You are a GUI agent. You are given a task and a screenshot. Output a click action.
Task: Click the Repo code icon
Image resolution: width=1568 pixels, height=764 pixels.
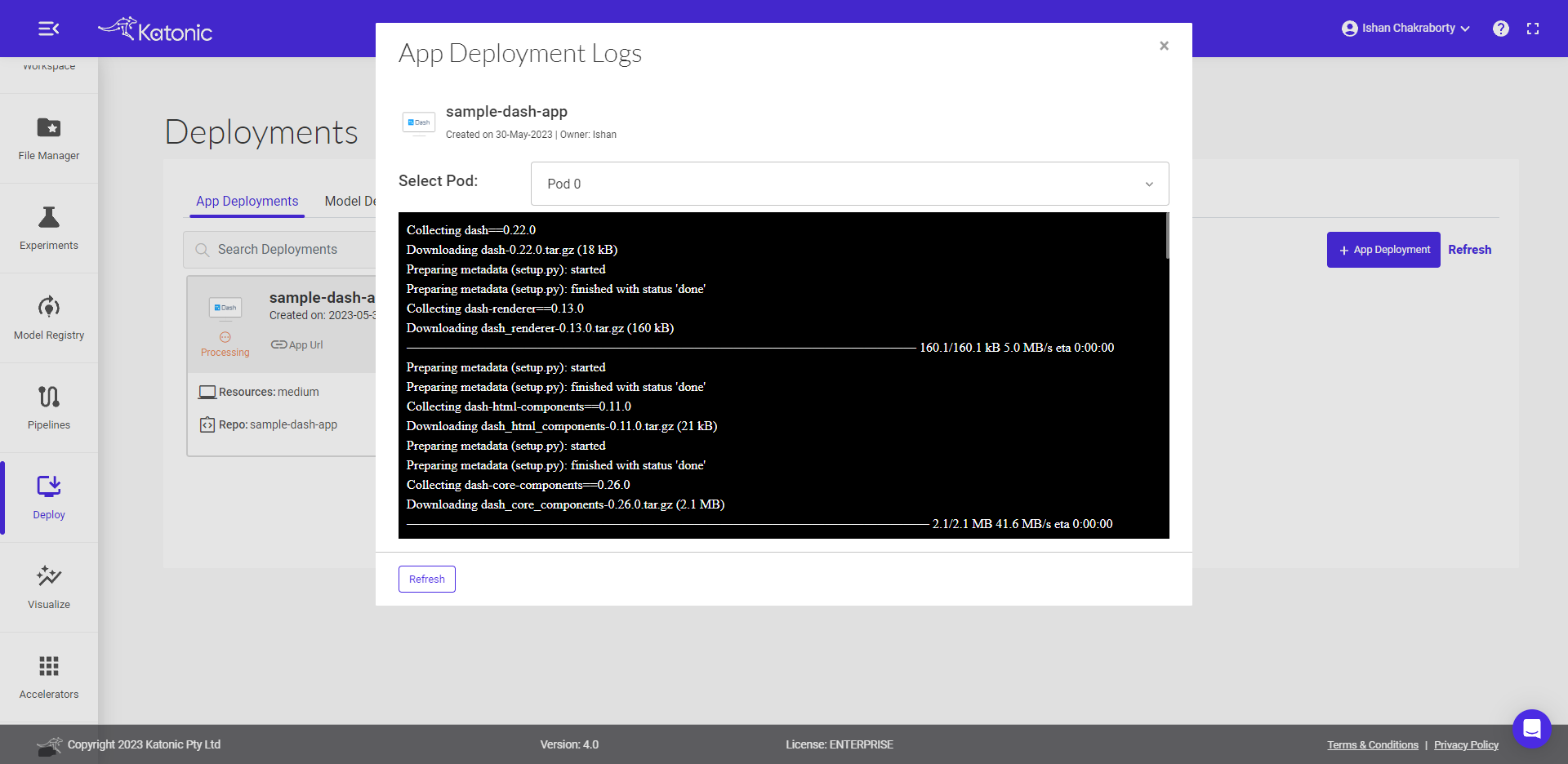pos(207,424)
